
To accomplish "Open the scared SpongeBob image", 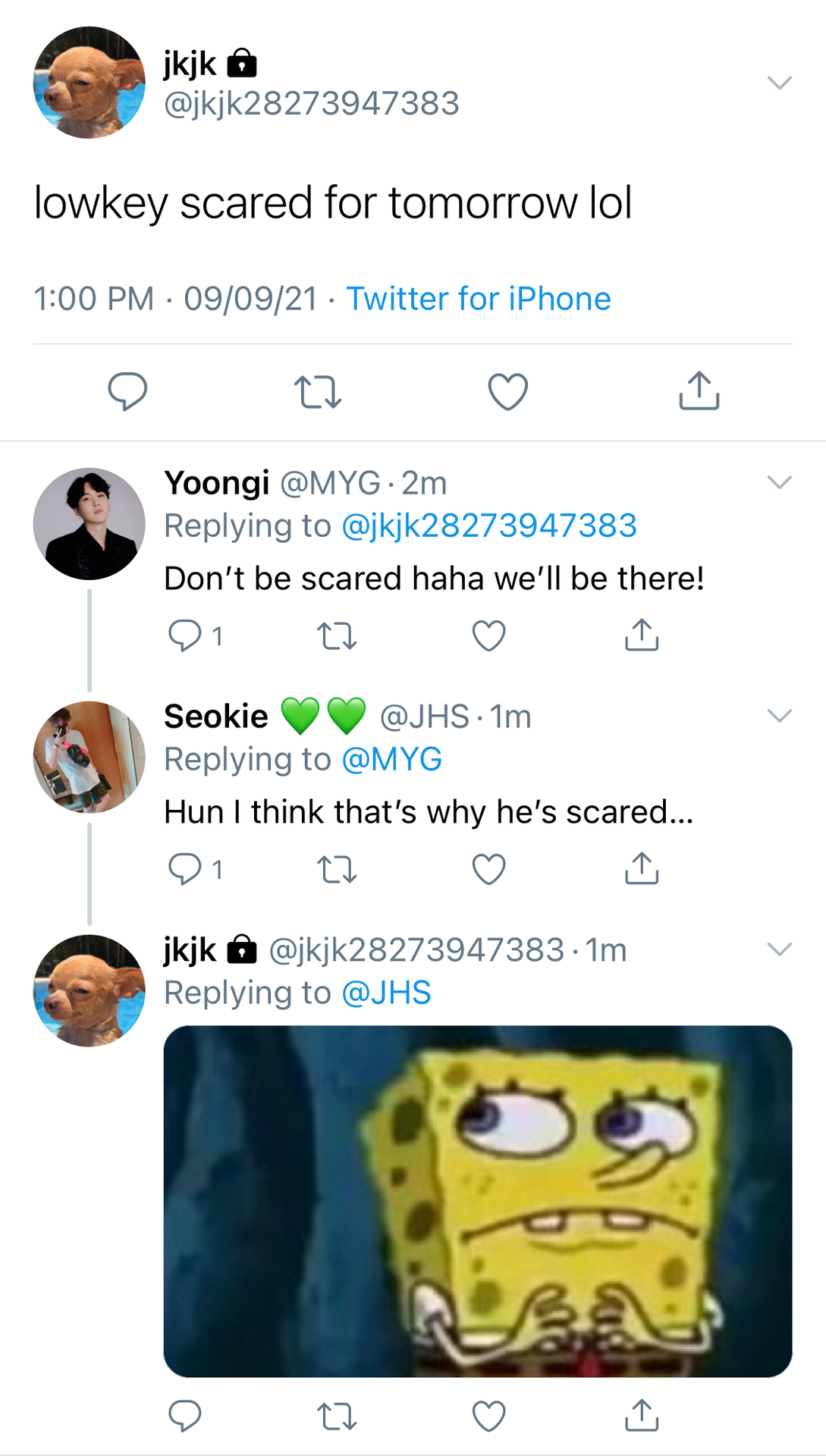I will [478, 1201].
